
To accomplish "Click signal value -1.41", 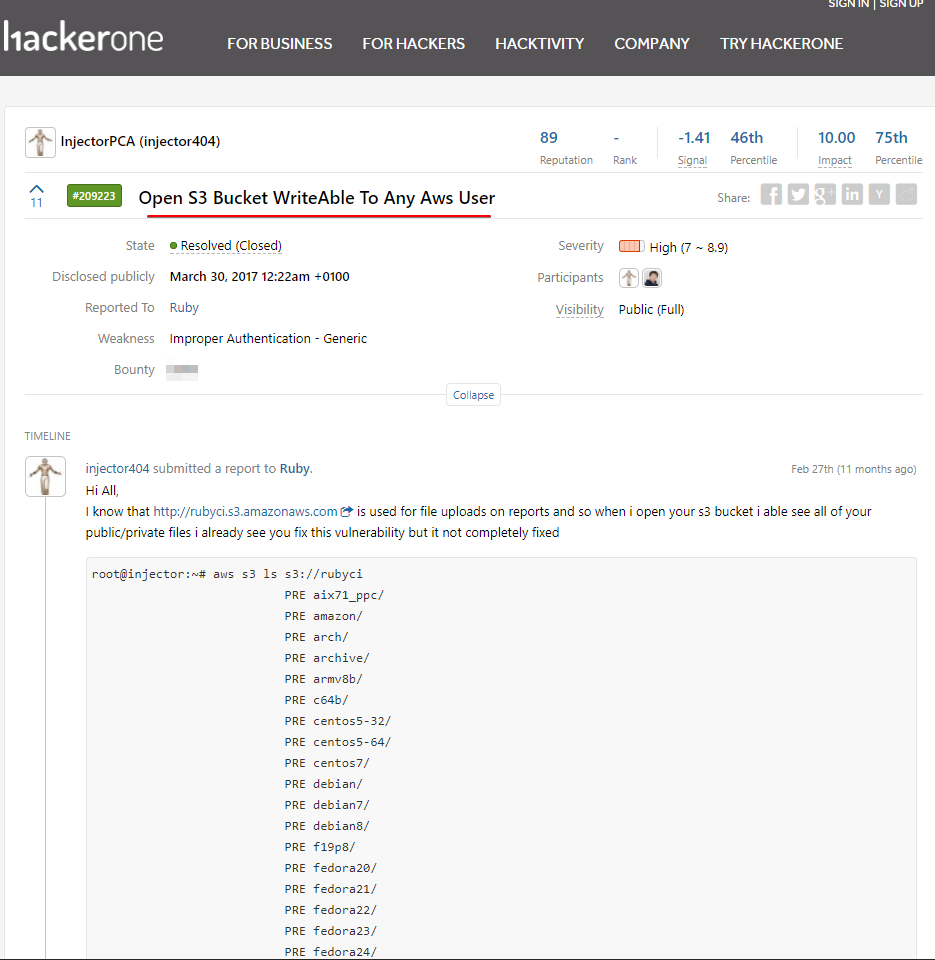I will 694,138.
